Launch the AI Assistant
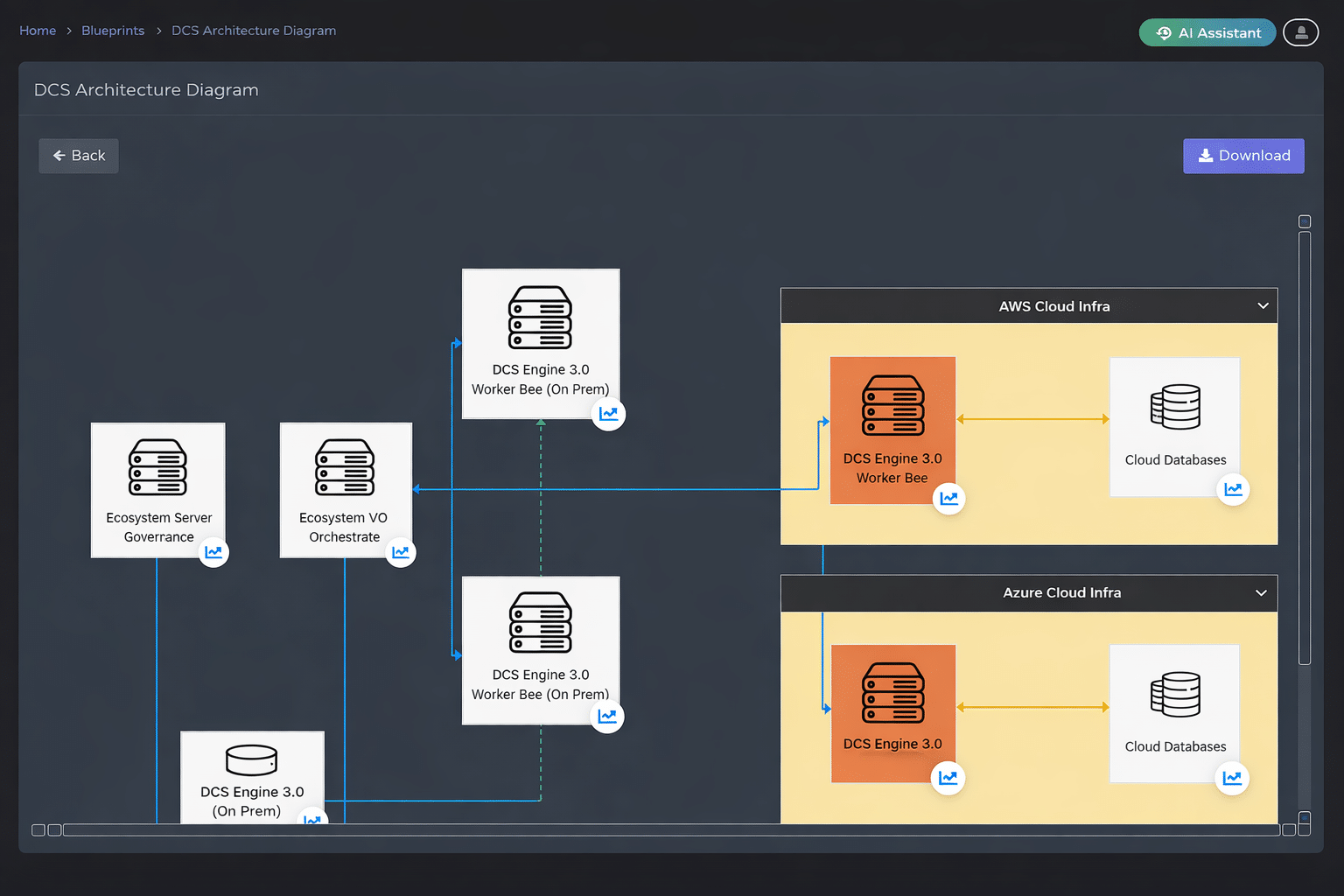1344x896 pixels. click(x=1207, y=32)
